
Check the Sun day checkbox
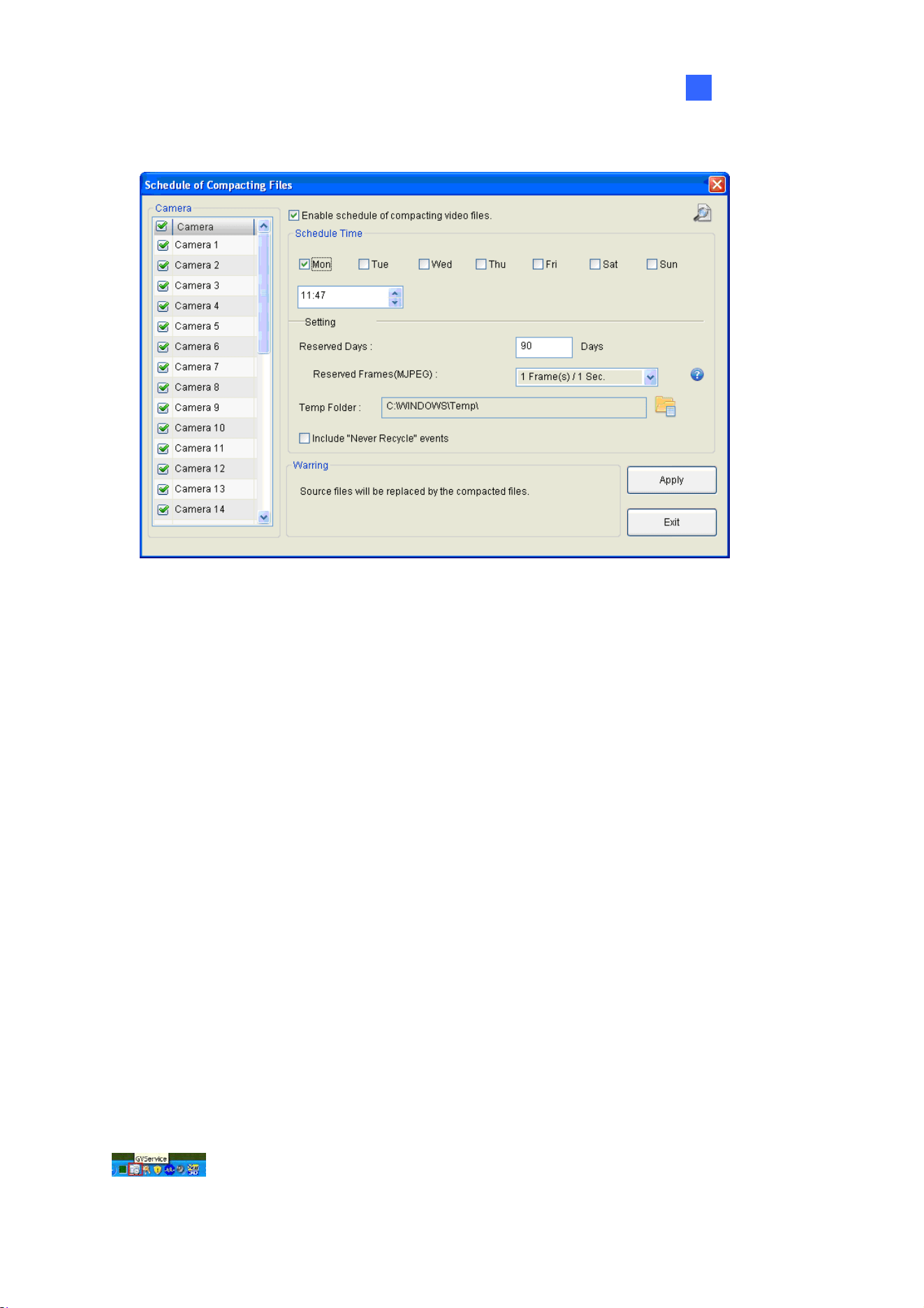652,264
